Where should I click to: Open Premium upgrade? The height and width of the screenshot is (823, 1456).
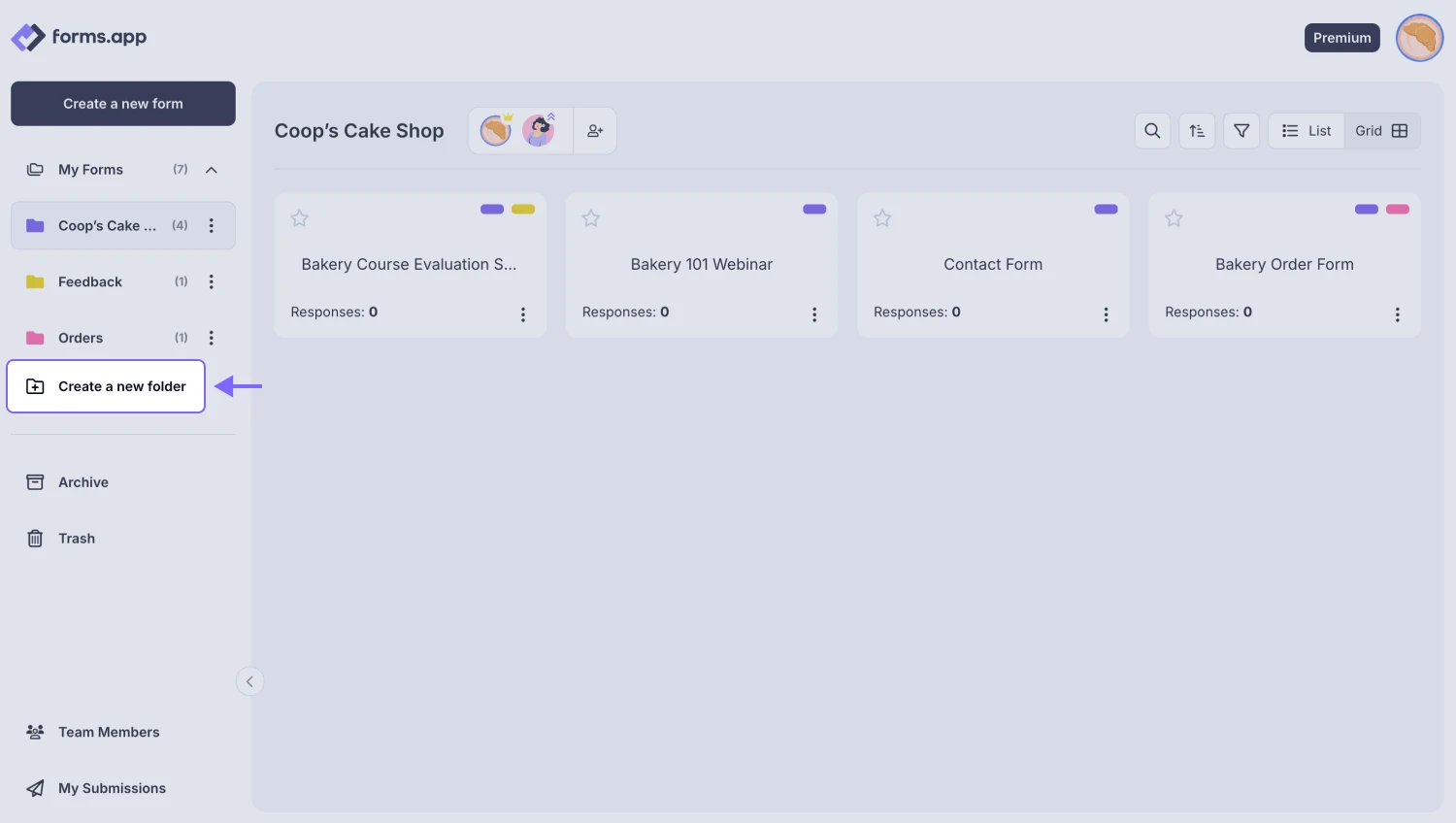(x=1341, y=37)
